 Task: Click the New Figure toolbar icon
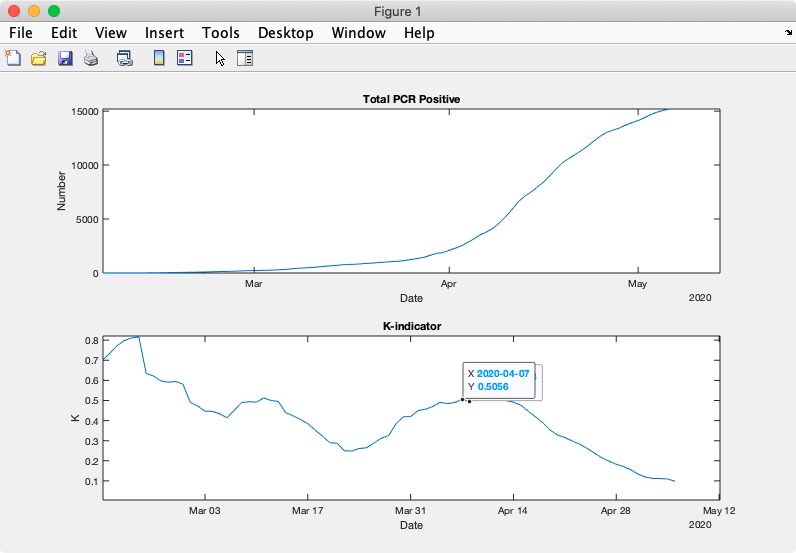pyautogui.click(x=13, y=58)
